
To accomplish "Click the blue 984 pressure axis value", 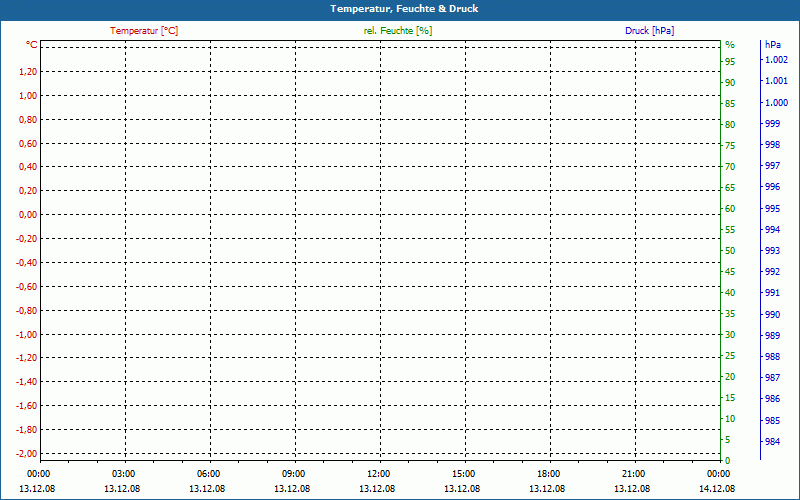I will click(x=772, y=442).
